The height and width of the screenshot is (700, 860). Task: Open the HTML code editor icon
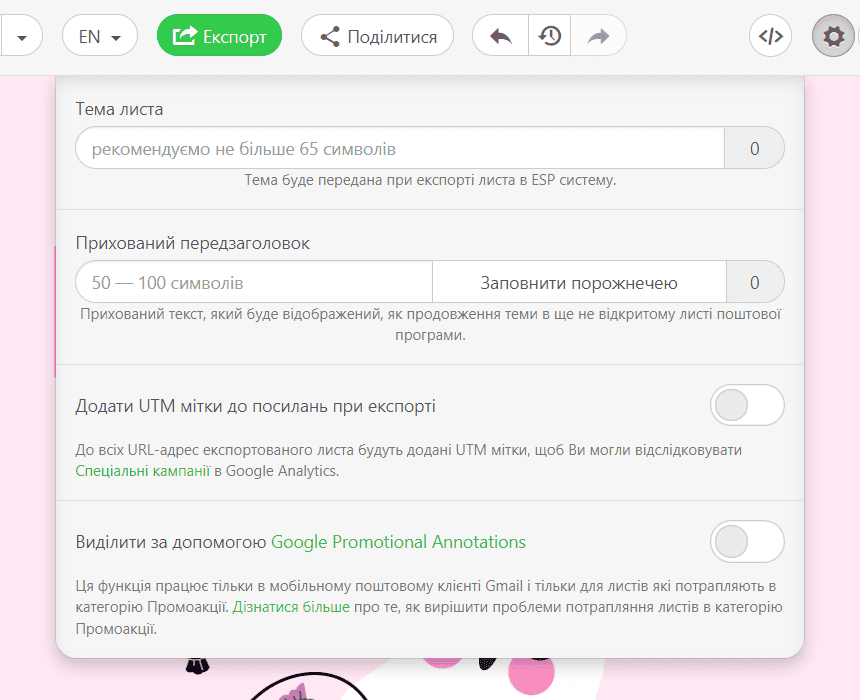tap(770, 37)
